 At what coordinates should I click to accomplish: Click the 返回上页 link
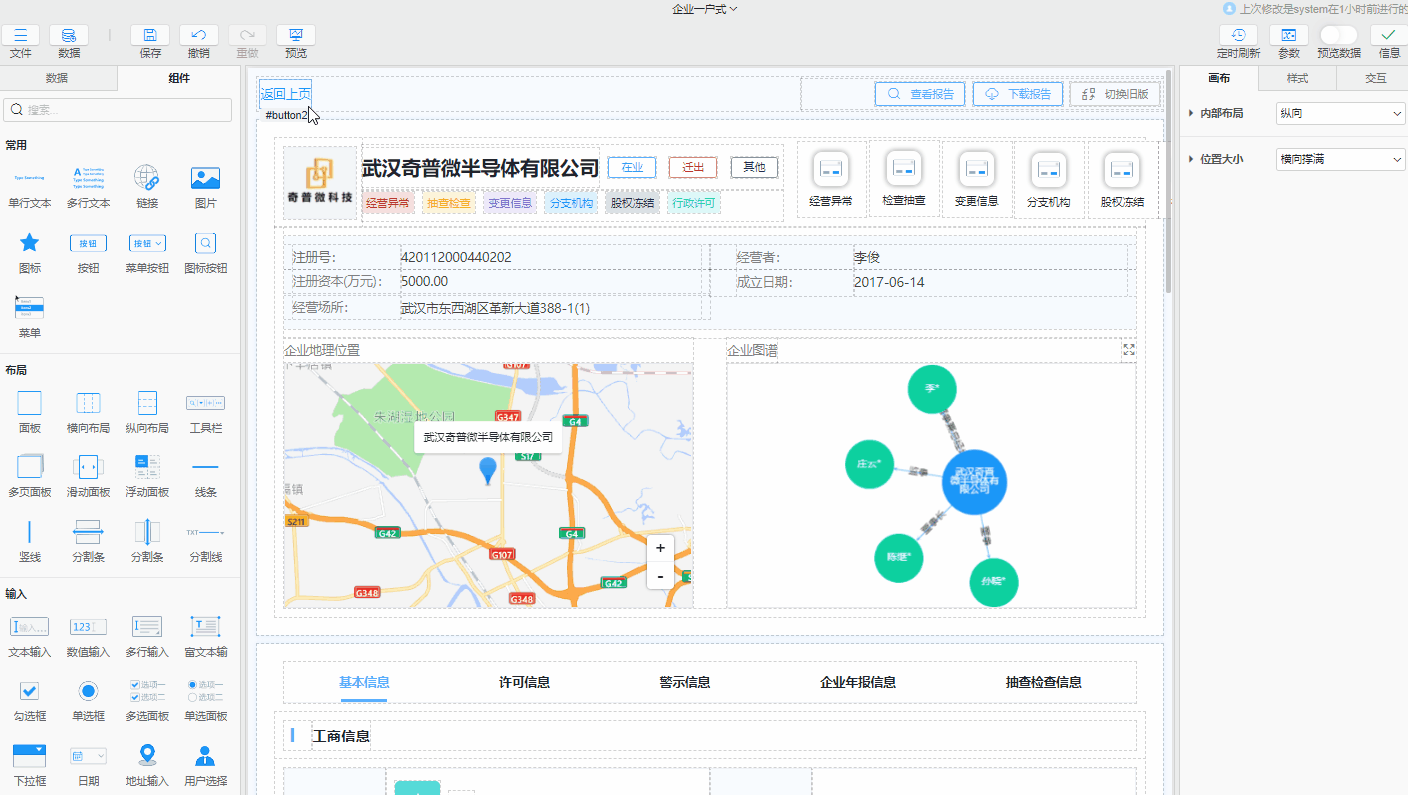[x=286, y=94]
